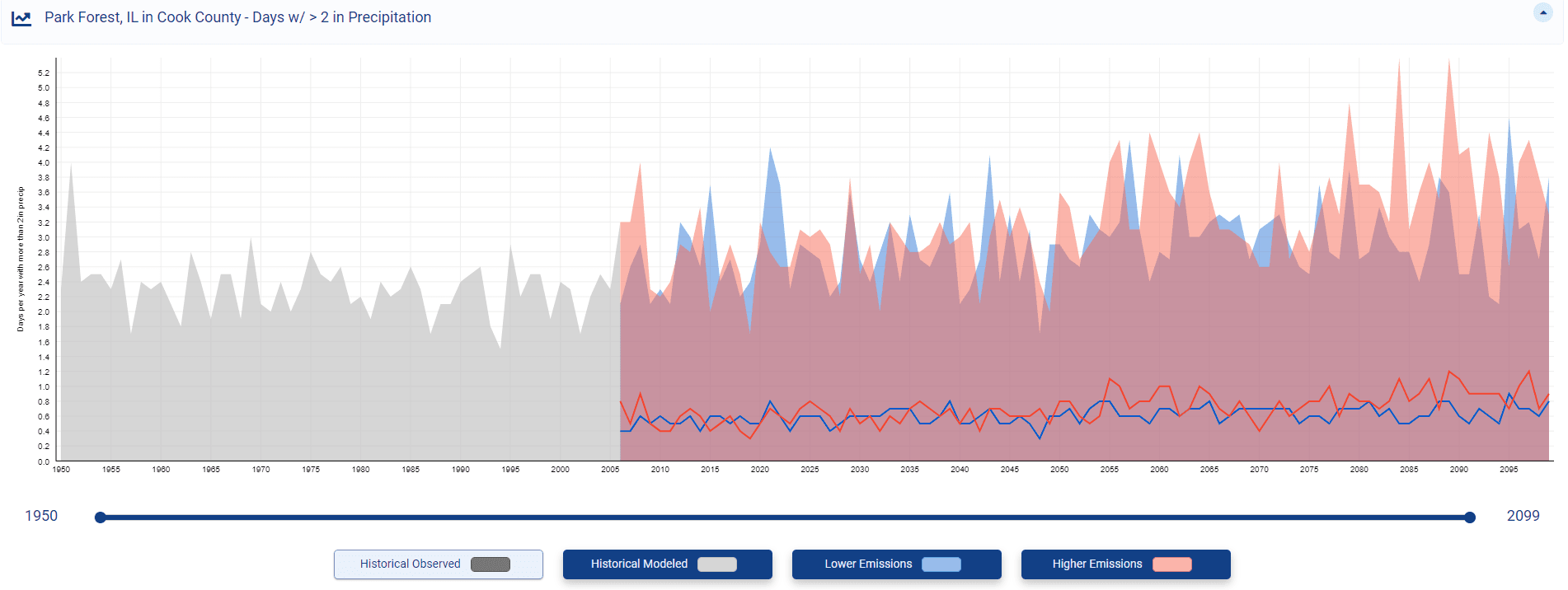This screenshot has height=590, width=1568.
Task: Click the pink Higher Emissions swatch
Action: [x=1171, y=564]
